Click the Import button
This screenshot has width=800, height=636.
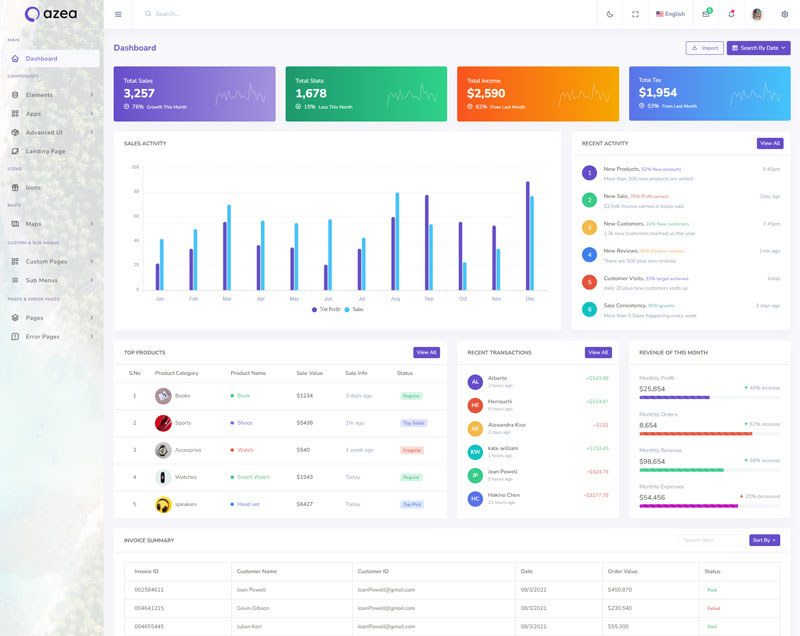click(x=704, y=48)
